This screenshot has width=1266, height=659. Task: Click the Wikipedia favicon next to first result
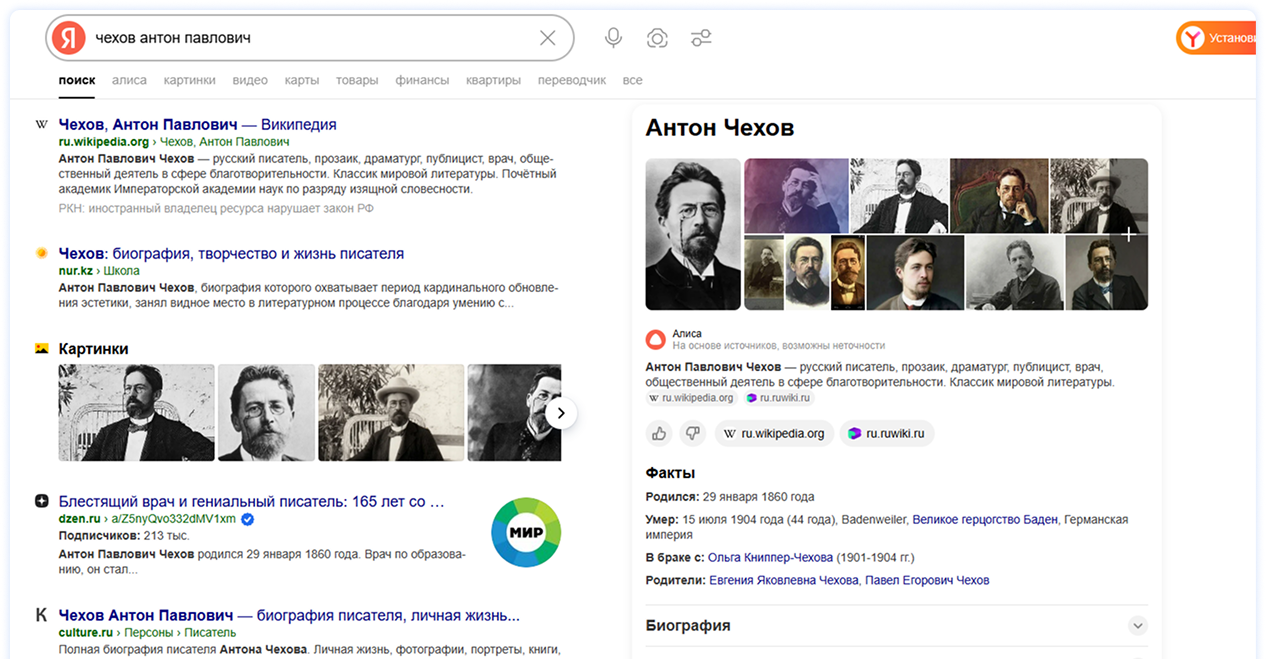(41, 125)
